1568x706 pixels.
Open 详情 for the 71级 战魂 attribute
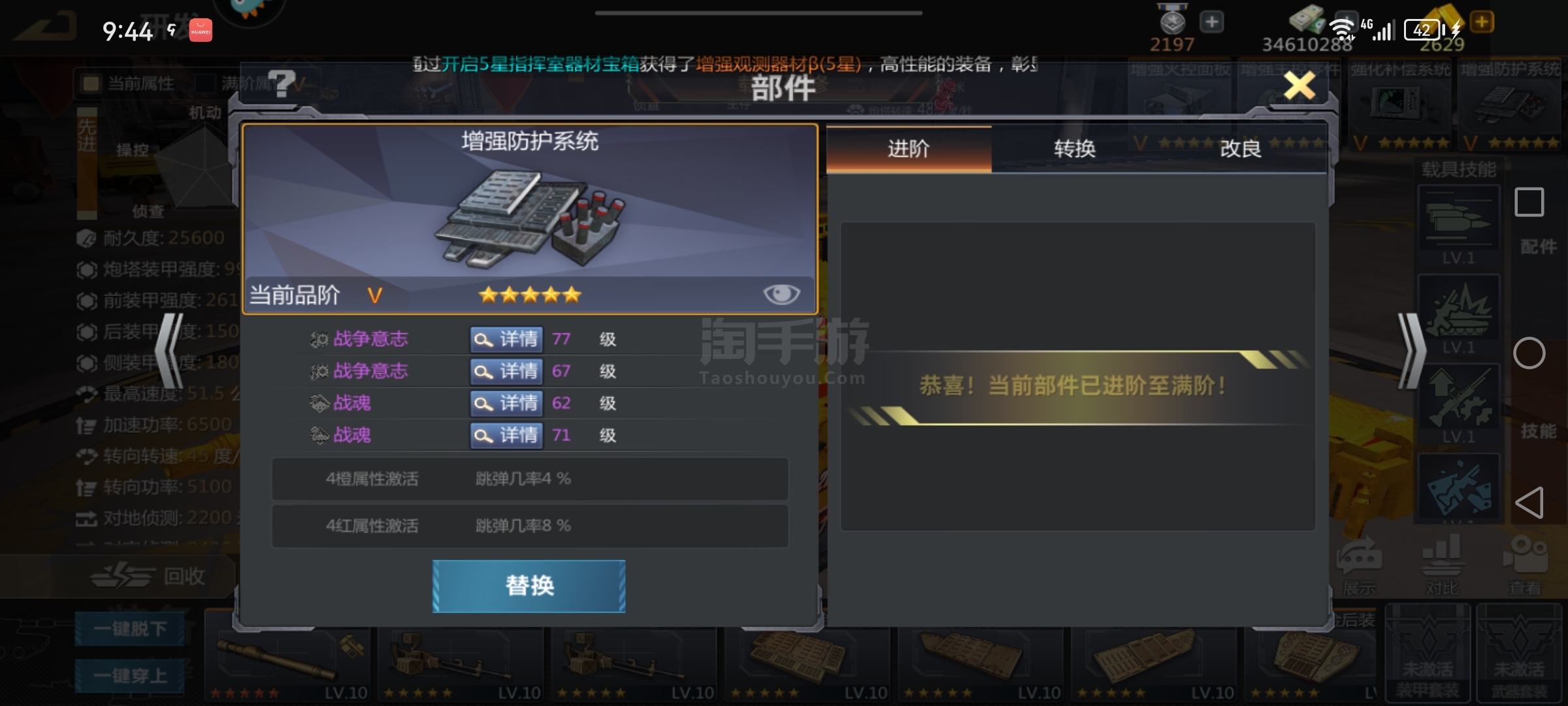pos(506,435)
